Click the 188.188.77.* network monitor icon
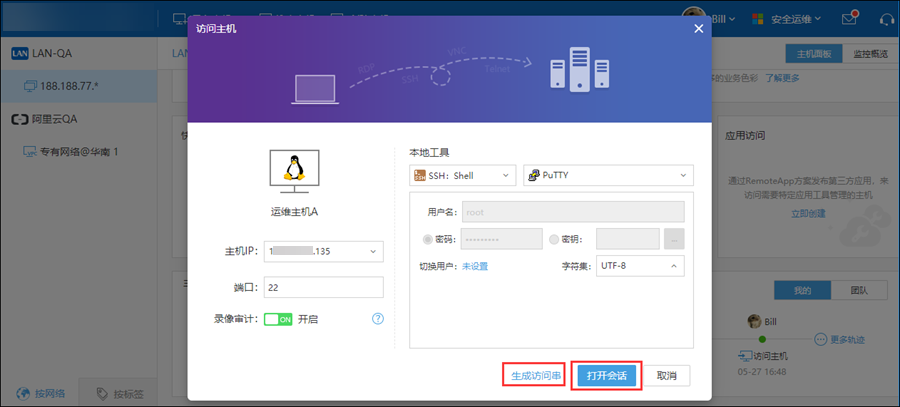Image resolution: width=900 pixels, height=407 pixels. (32, 87)
